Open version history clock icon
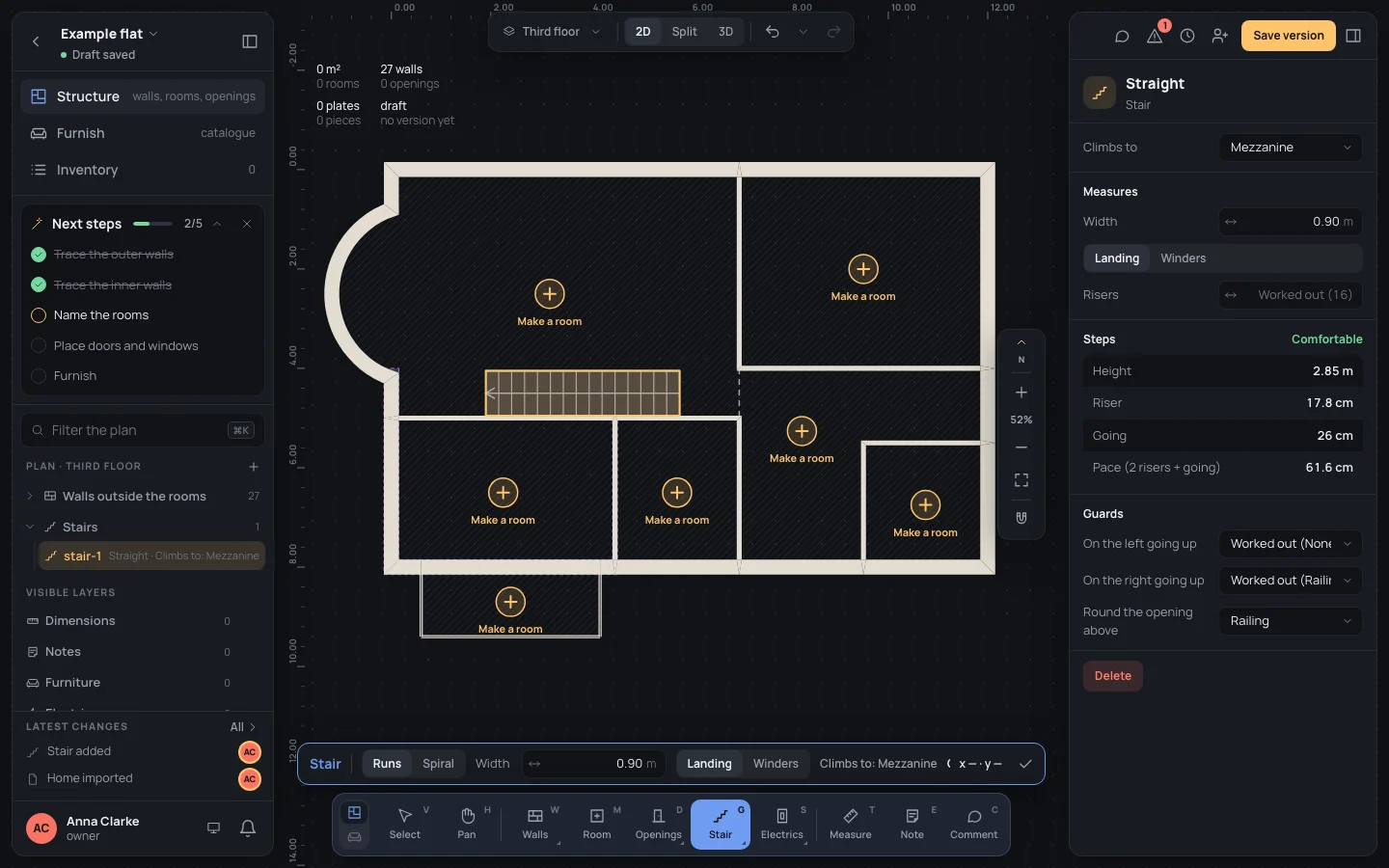Screen dimensions: 1389x868 point(1187,36)
